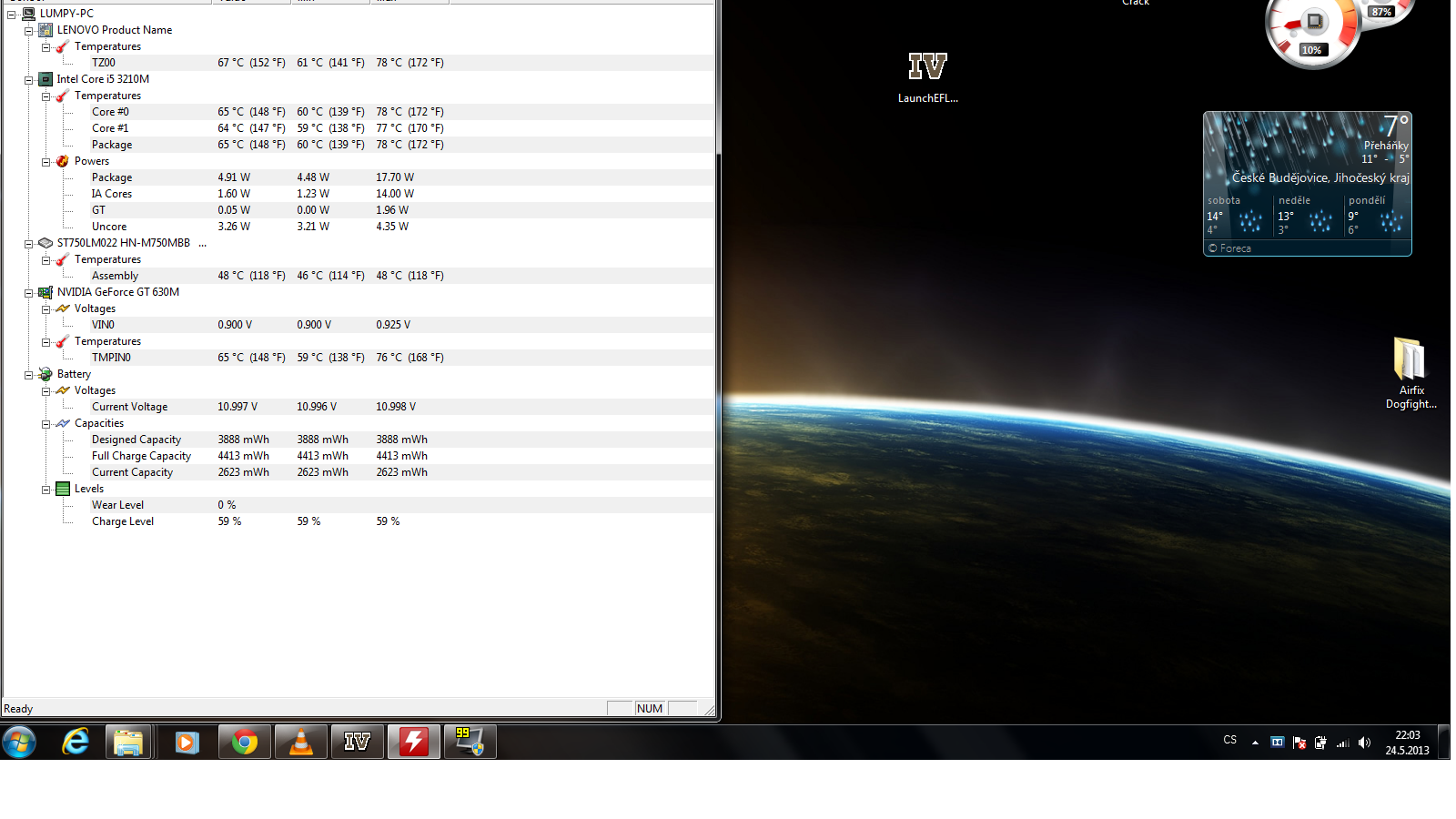Viewport: 1456px width, 819px height.
Task: Open Windows Media Player from the taskbar
Action: [x=187, y=742]
